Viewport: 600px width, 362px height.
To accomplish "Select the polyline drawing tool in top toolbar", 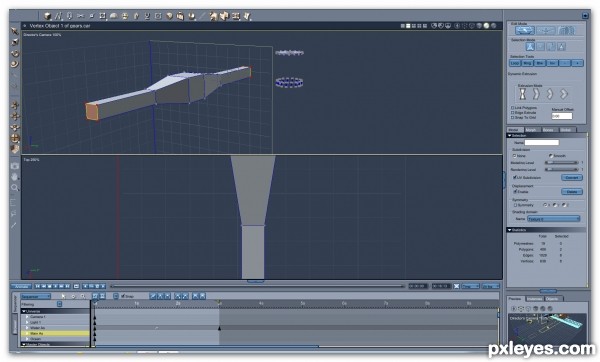I will click(59, 16).
